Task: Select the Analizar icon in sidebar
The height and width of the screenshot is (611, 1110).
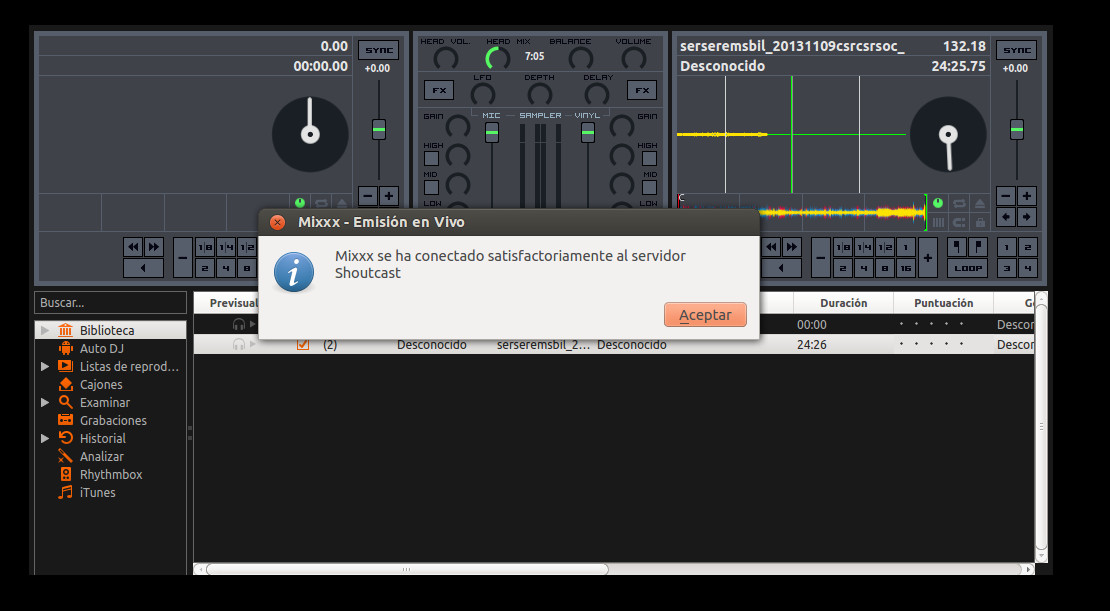Action: (66, 456)
